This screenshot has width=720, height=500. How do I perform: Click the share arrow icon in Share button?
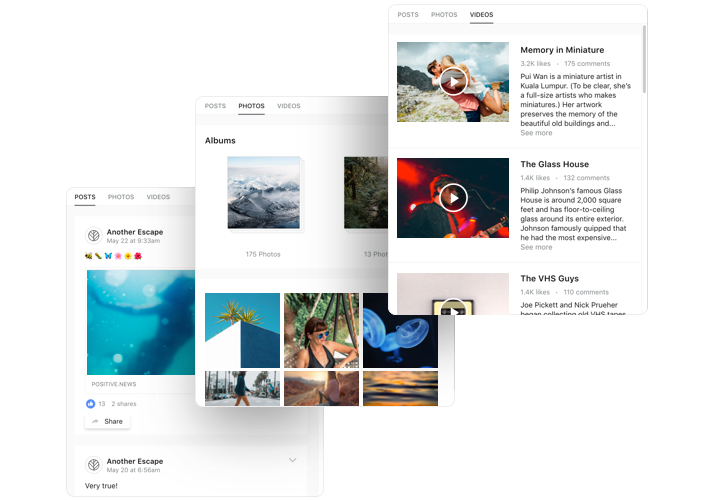point(96,421)
